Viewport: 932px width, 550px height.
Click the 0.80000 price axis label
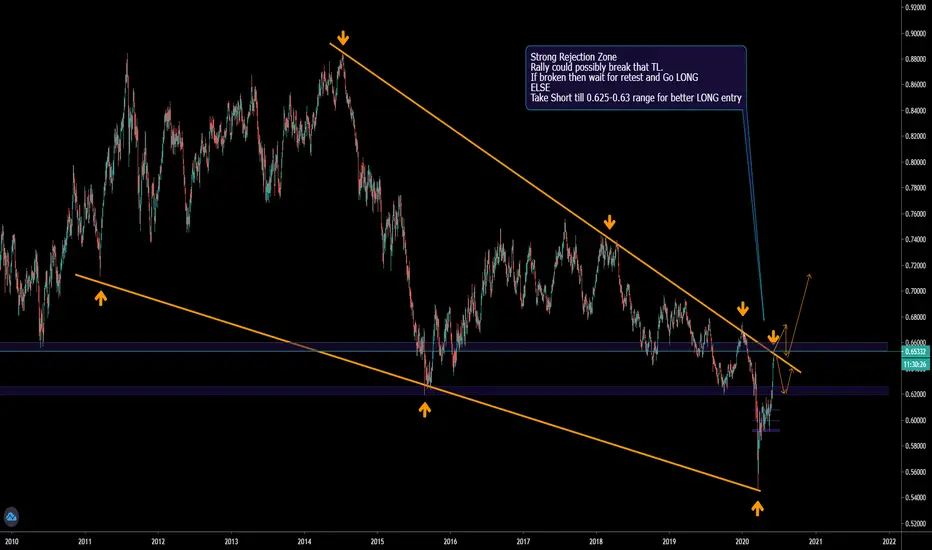pyautogui.click(x=916, y=162)
